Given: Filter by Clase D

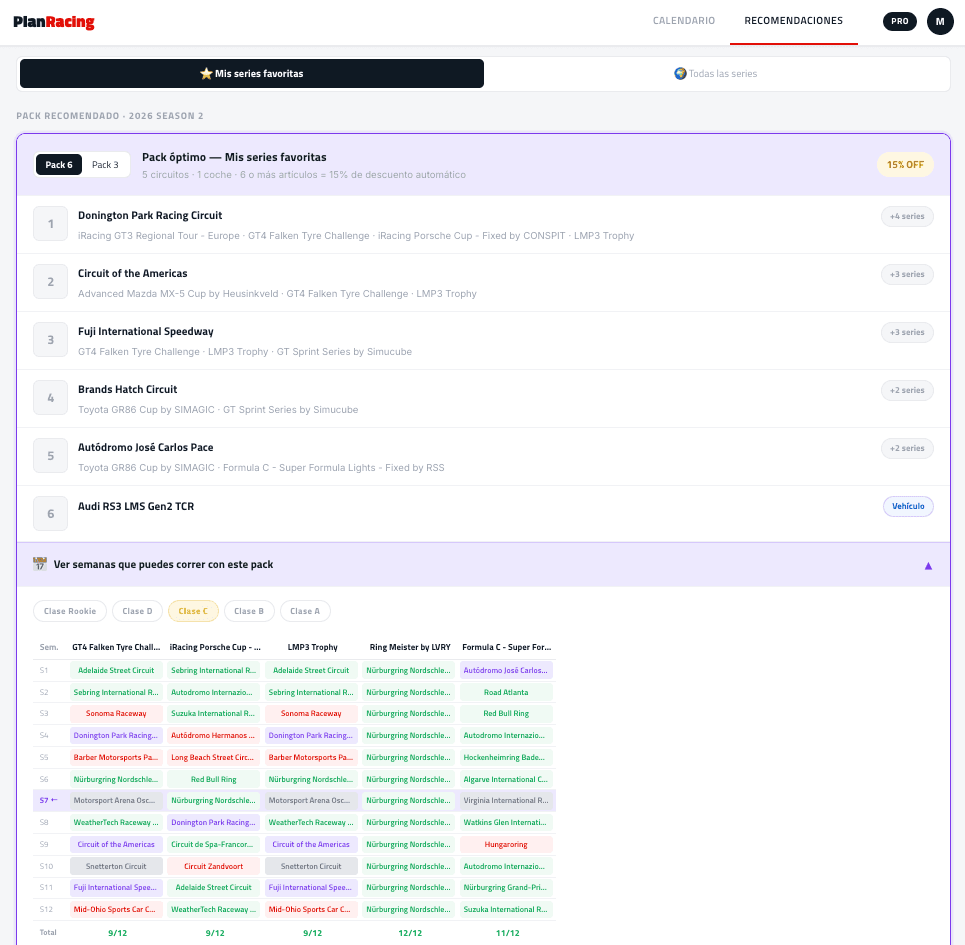Looking at the screenshot, I should (137, 611).
